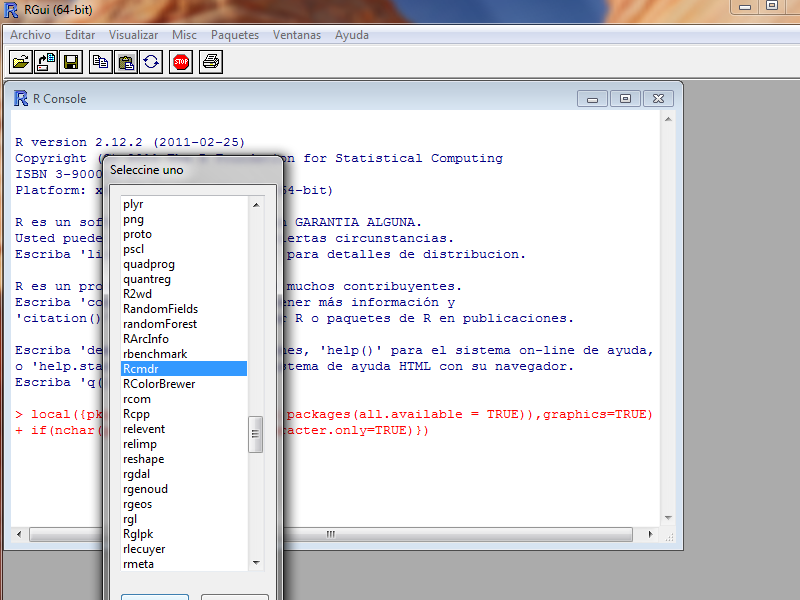The width and height of the screenshot is (800, 600).
Task: Click the Print toolbar icon
Action: click(x=211, y=62)
